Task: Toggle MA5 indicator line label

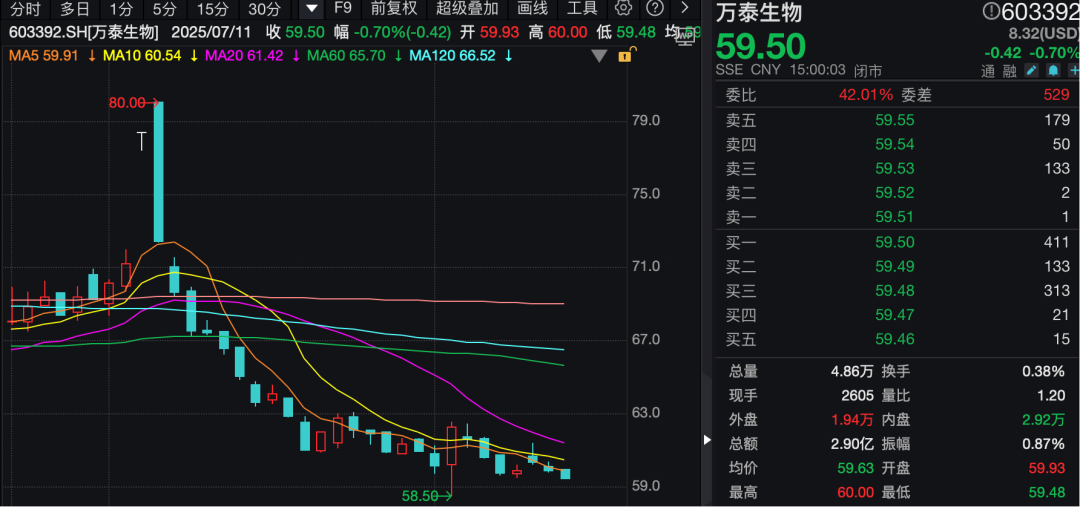Action: [44, 56]
